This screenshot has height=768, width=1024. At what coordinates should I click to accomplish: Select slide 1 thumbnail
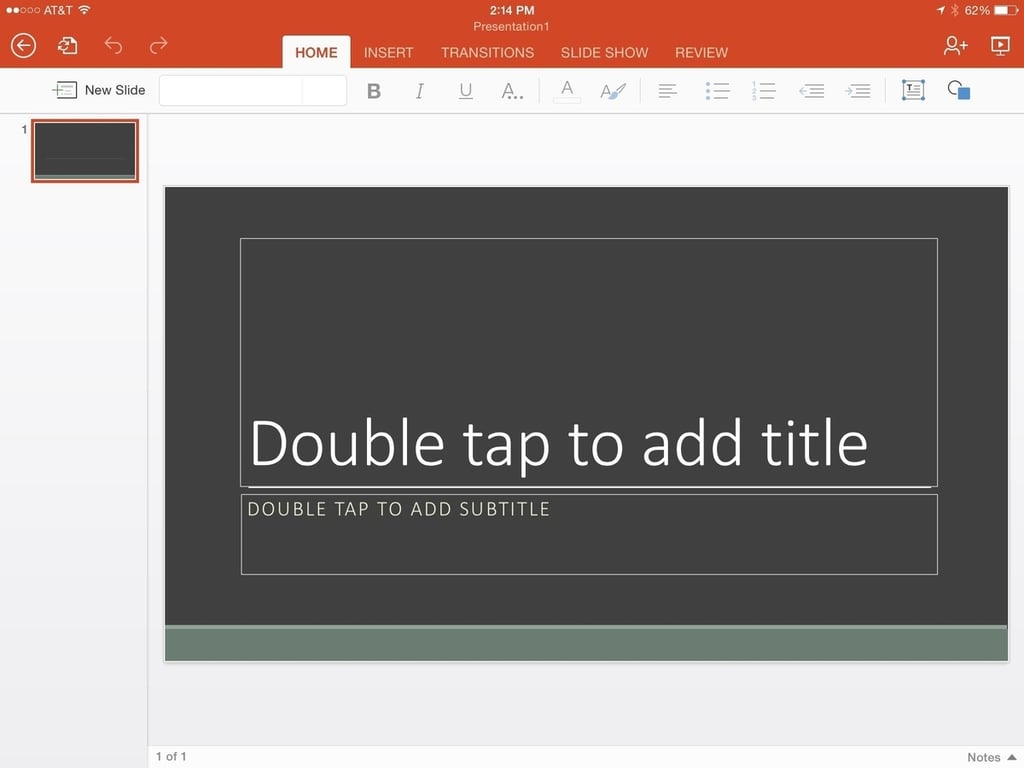pos(85,151)
